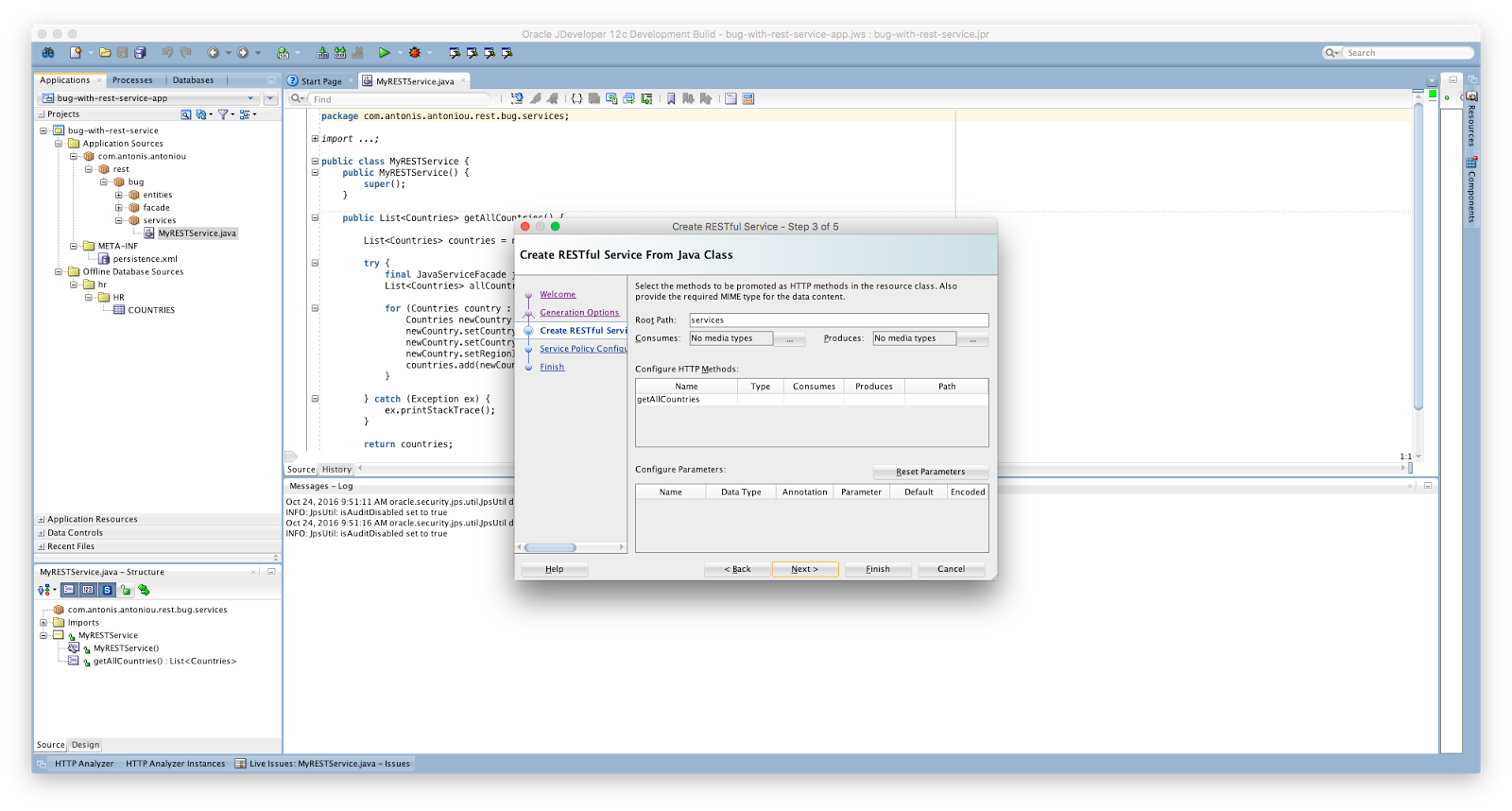The height and width of the screenshot is (811, 1512).
Task: Open the sort dropdown in Structure toolbar
Action: click(x=46, y=590)
